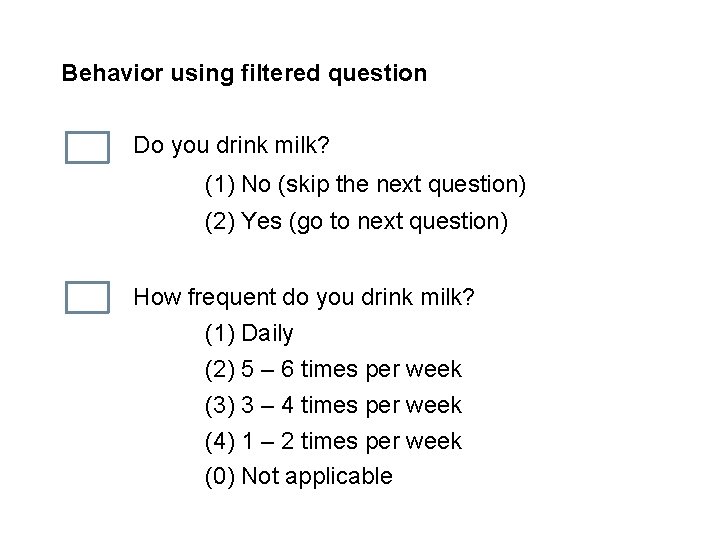Select option (1) No (skip the next question)

366,185
